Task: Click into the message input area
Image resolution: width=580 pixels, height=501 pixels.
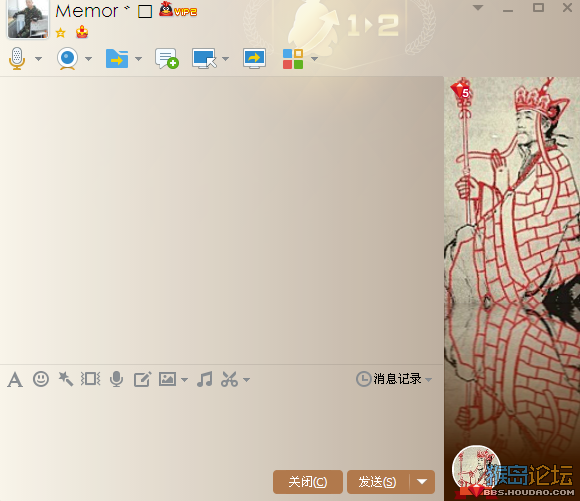Action: [x=222, y=429]
